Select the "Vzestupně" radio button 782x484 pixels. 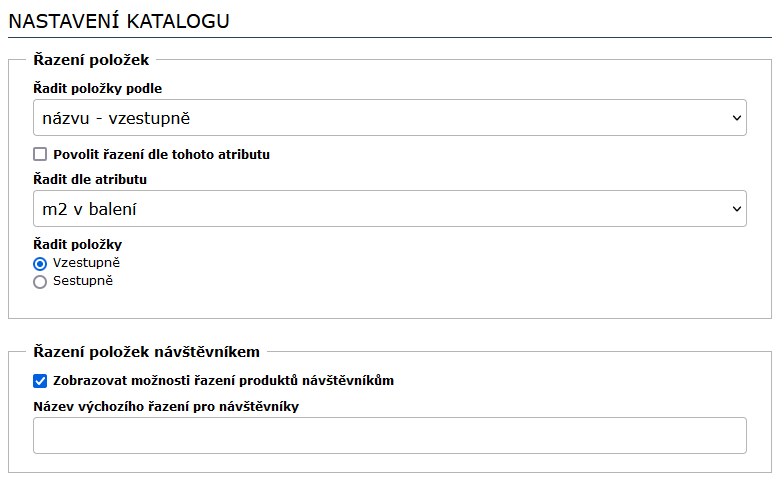[x=40, y=263]
